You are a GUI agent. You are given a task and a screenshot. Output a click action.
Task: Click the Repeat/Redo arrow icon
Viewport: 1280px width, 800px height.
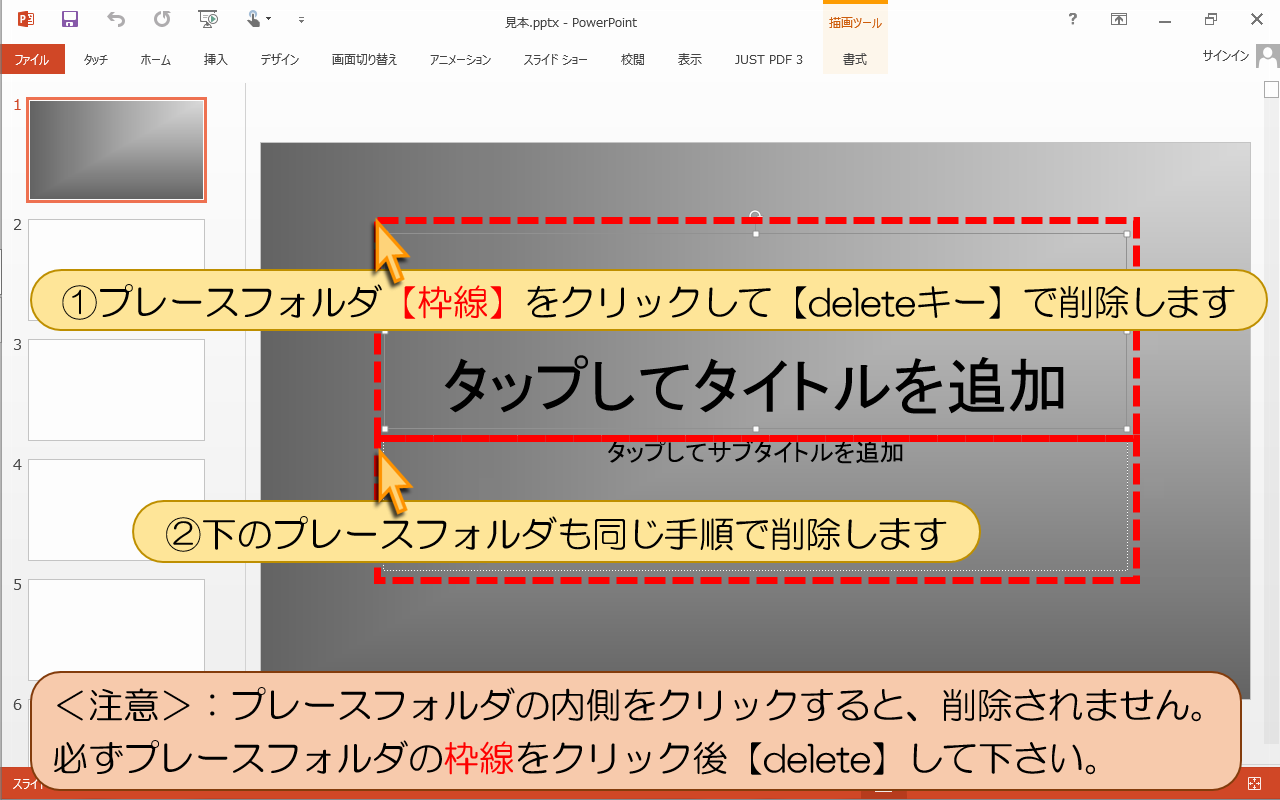point(162,19)
